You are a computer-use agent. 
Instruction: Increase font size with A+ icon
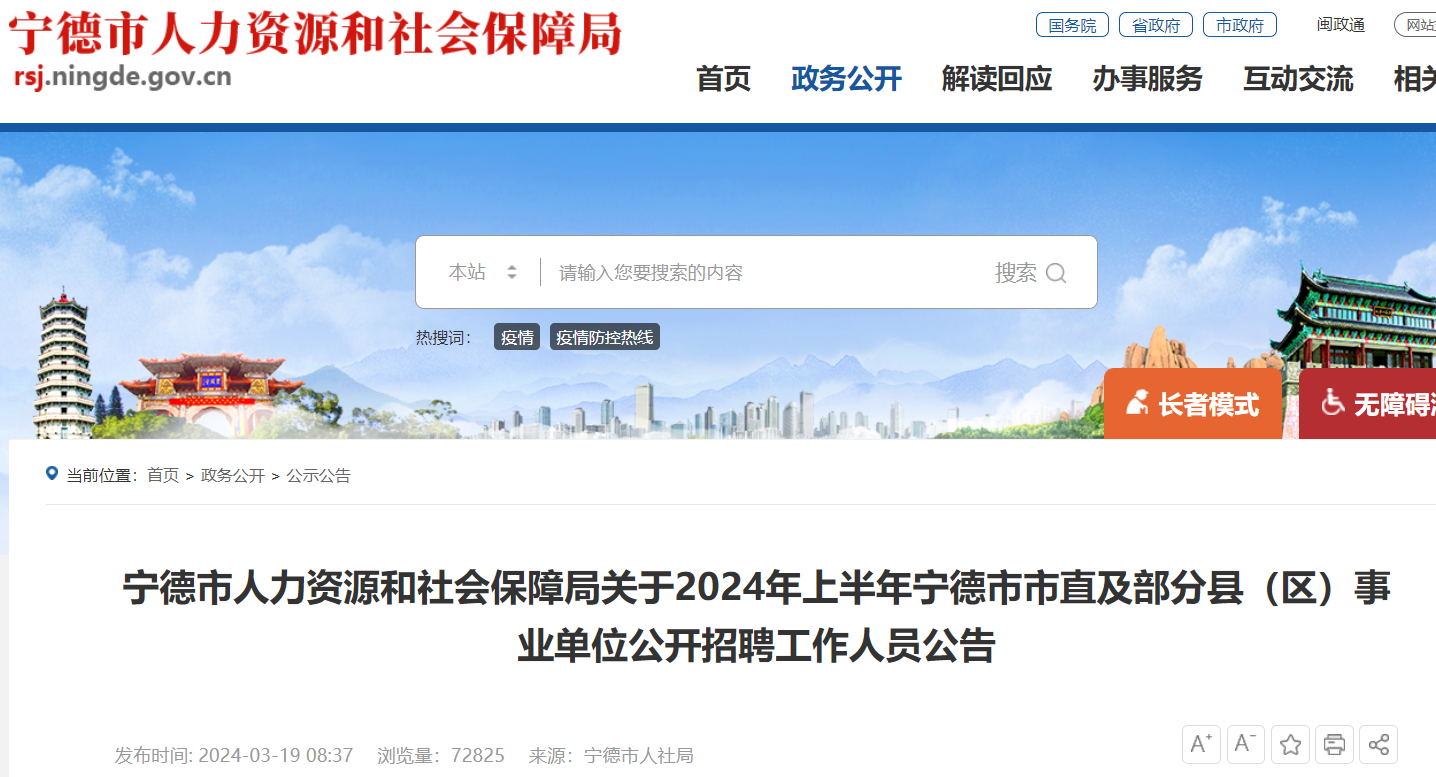tap(1201, 744)
